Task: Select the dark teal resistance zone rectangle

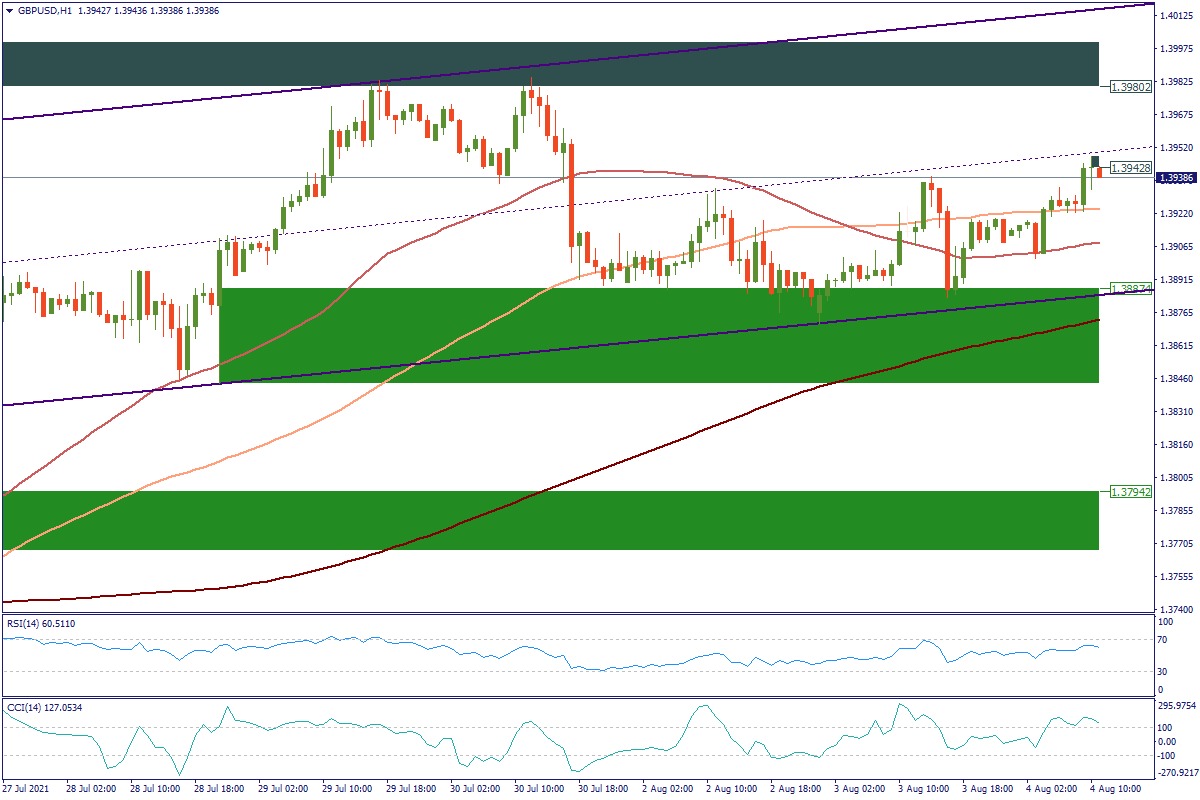Action: pos(550,63)
